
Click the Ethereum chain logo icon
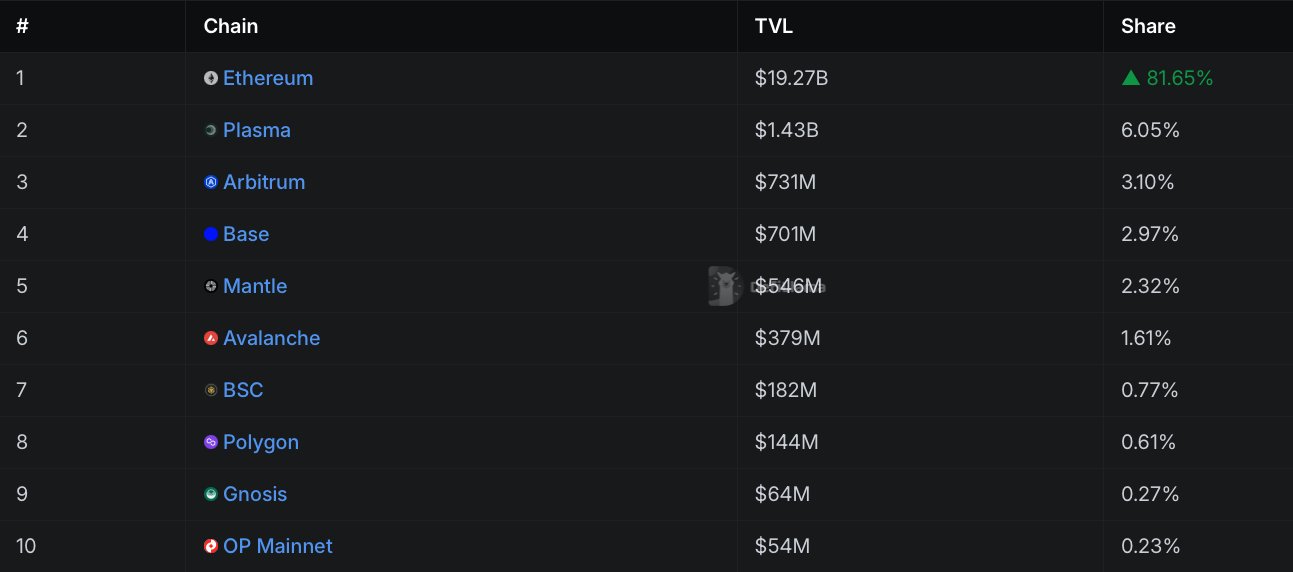pos(211,78)
